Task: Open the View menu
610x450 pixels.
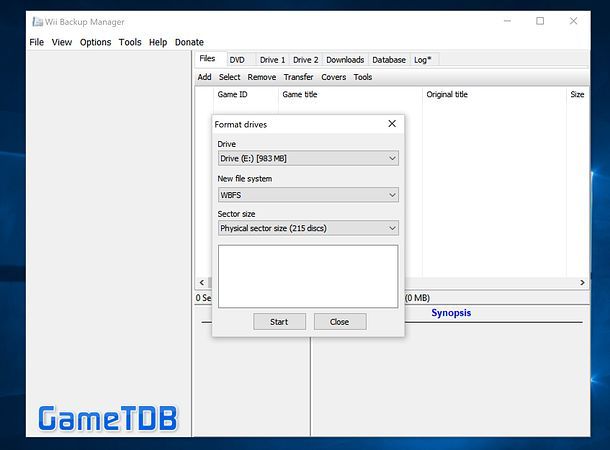Action: coord(62,42)
